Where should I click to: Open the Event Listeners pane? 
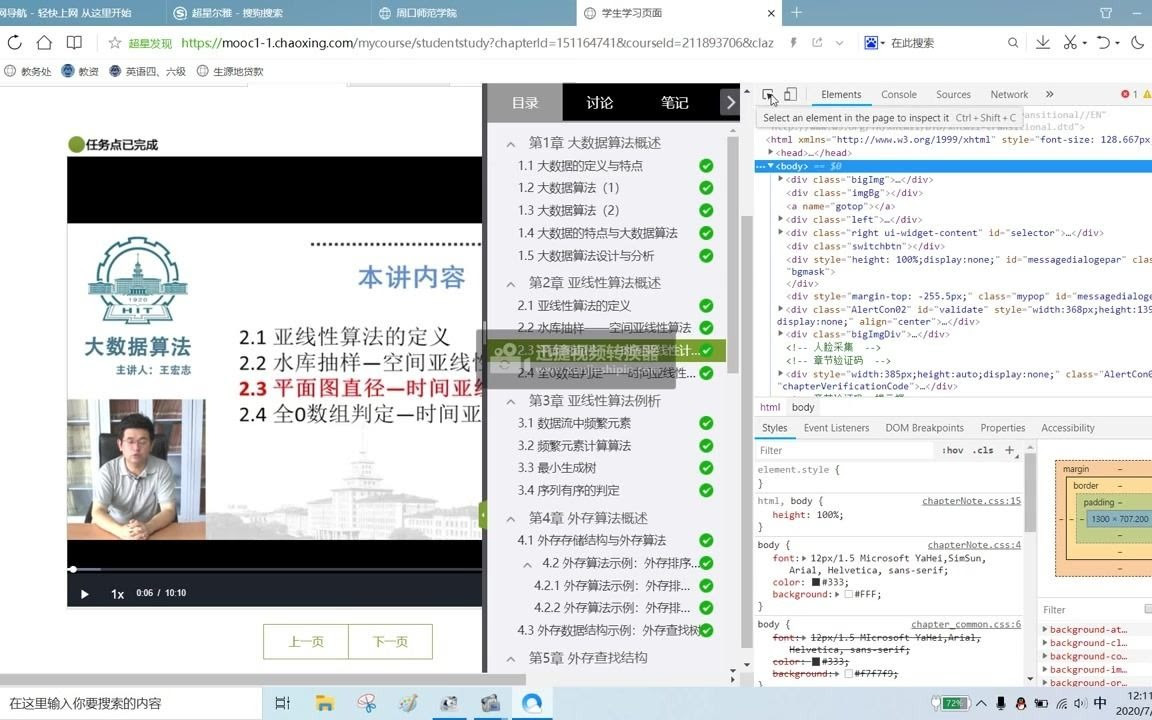point(836,428)
